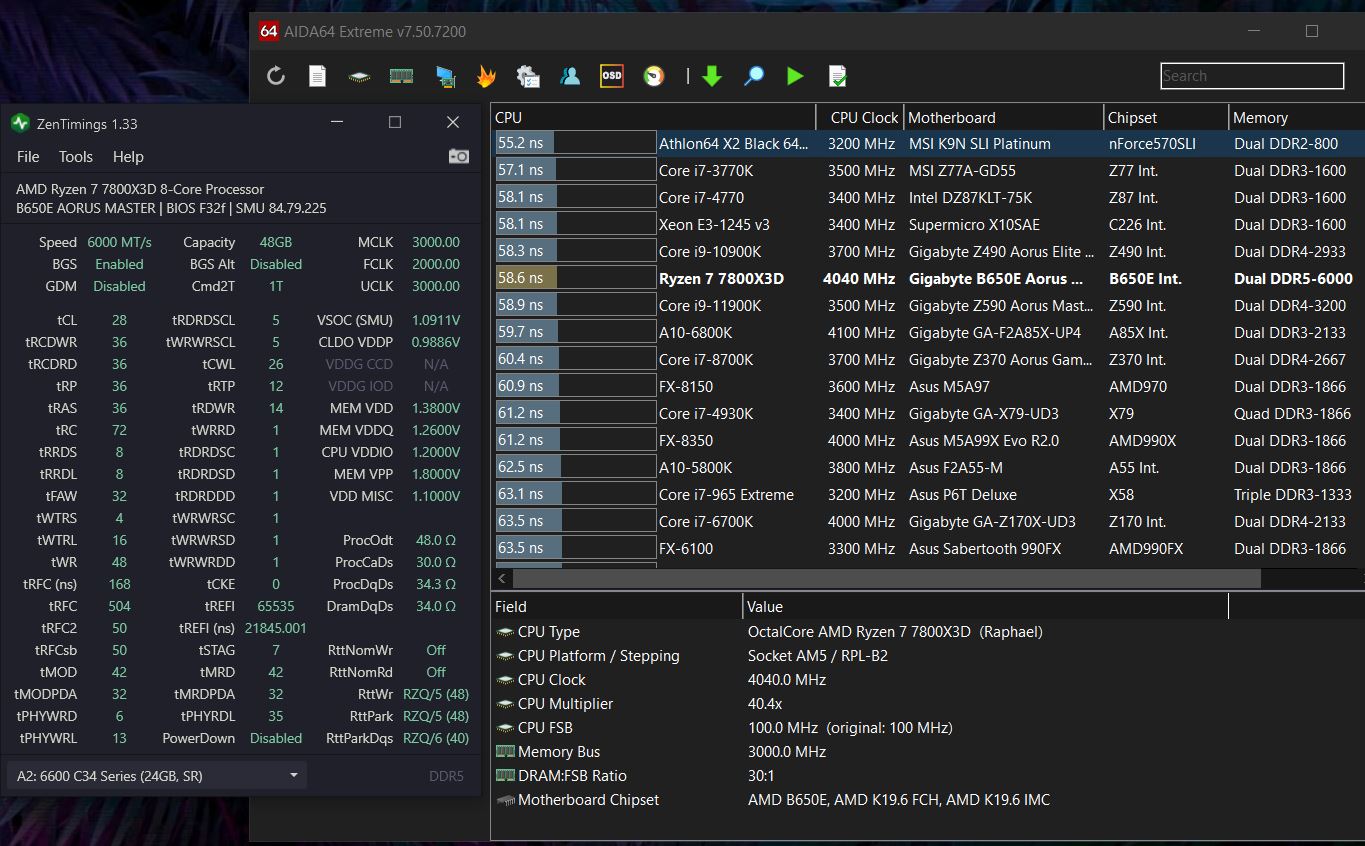This screenshot has height=846, width=1365.
Task: Launch the flame stability test icon
Action: [486, 76]
